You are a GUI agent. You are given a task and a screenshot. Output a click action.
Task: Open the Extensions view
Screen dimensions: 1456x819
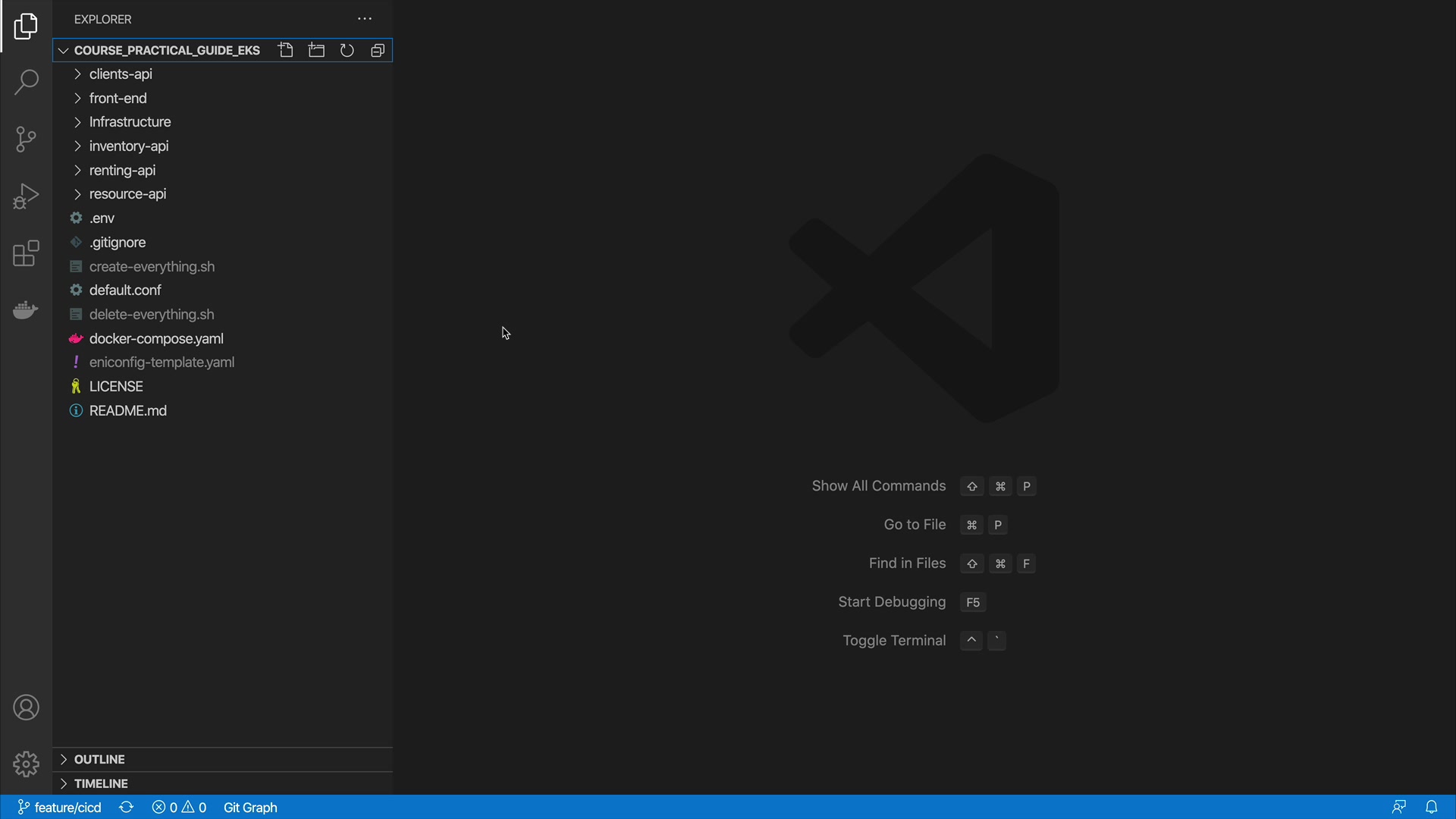(26, 254)
